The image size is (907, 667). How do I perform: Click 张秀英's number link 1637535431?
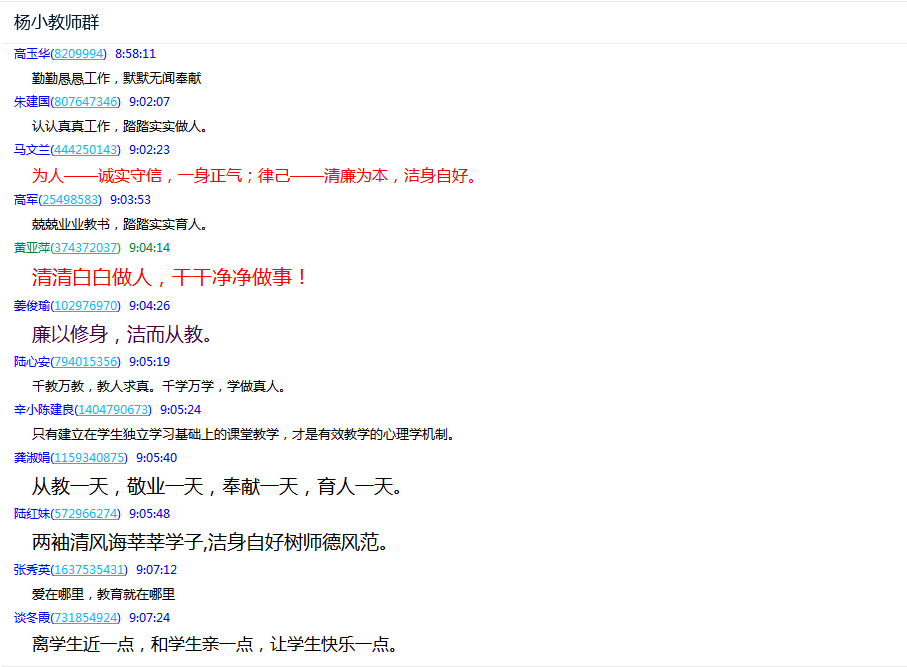pyautogui.click(x=89, y=570)
